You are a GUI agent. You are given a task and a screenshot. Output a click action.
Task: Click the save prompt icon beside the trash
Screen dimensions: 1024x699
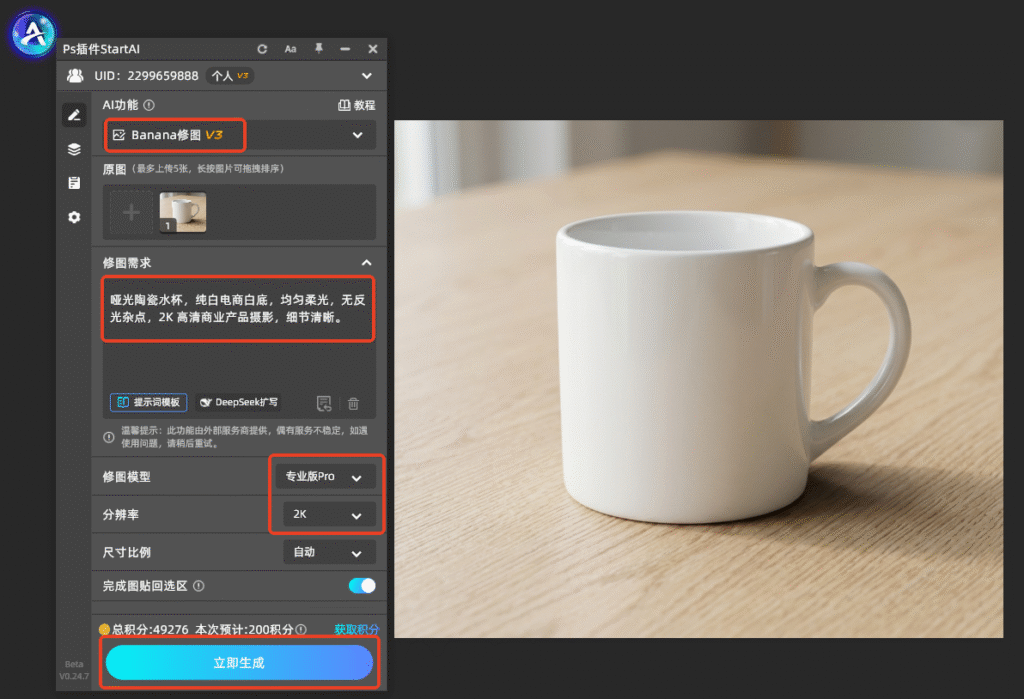pos(324,404)
